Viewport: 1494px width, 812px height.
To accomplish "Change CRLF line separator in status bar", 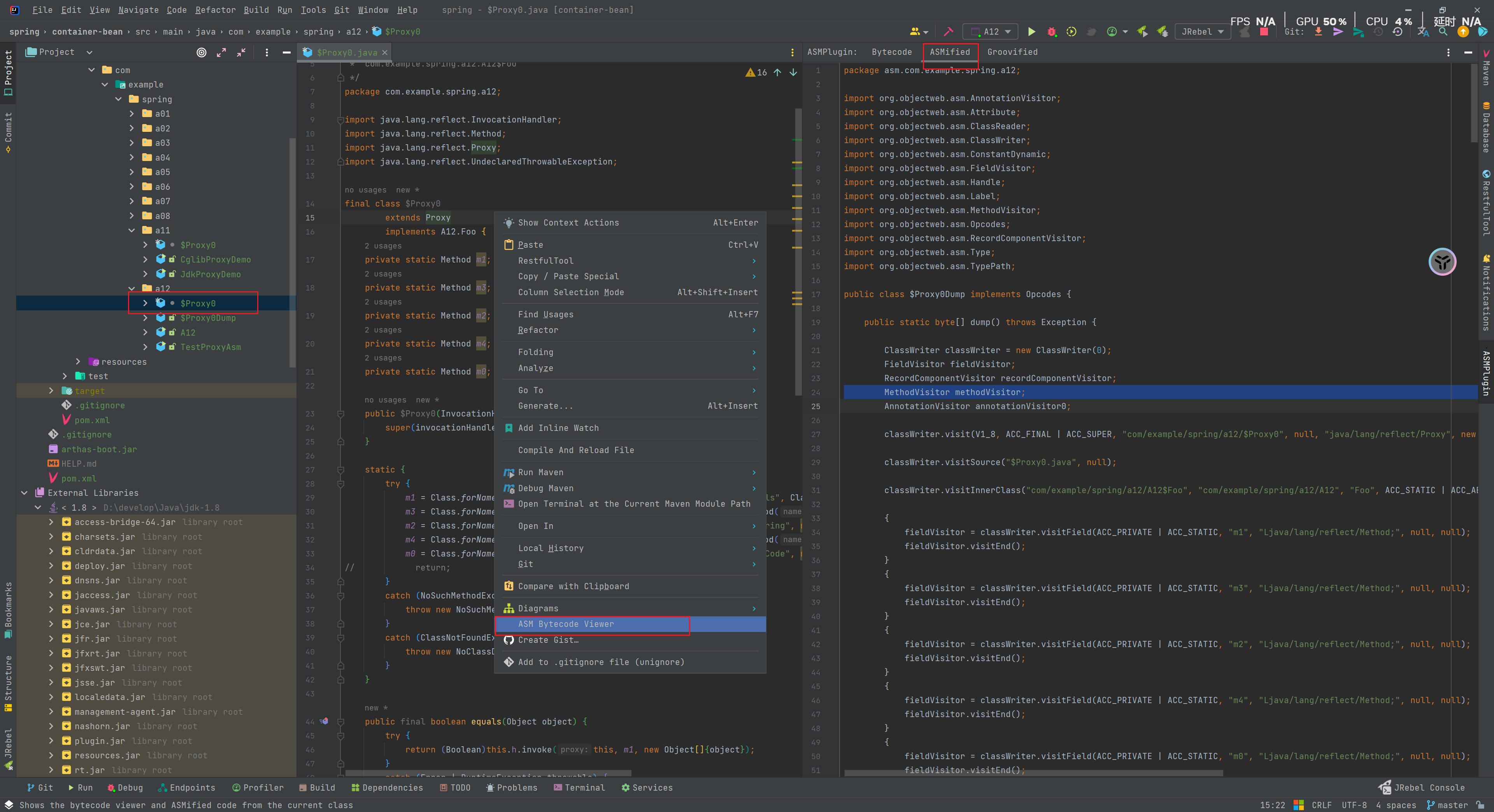I will tap(1322, 805).
